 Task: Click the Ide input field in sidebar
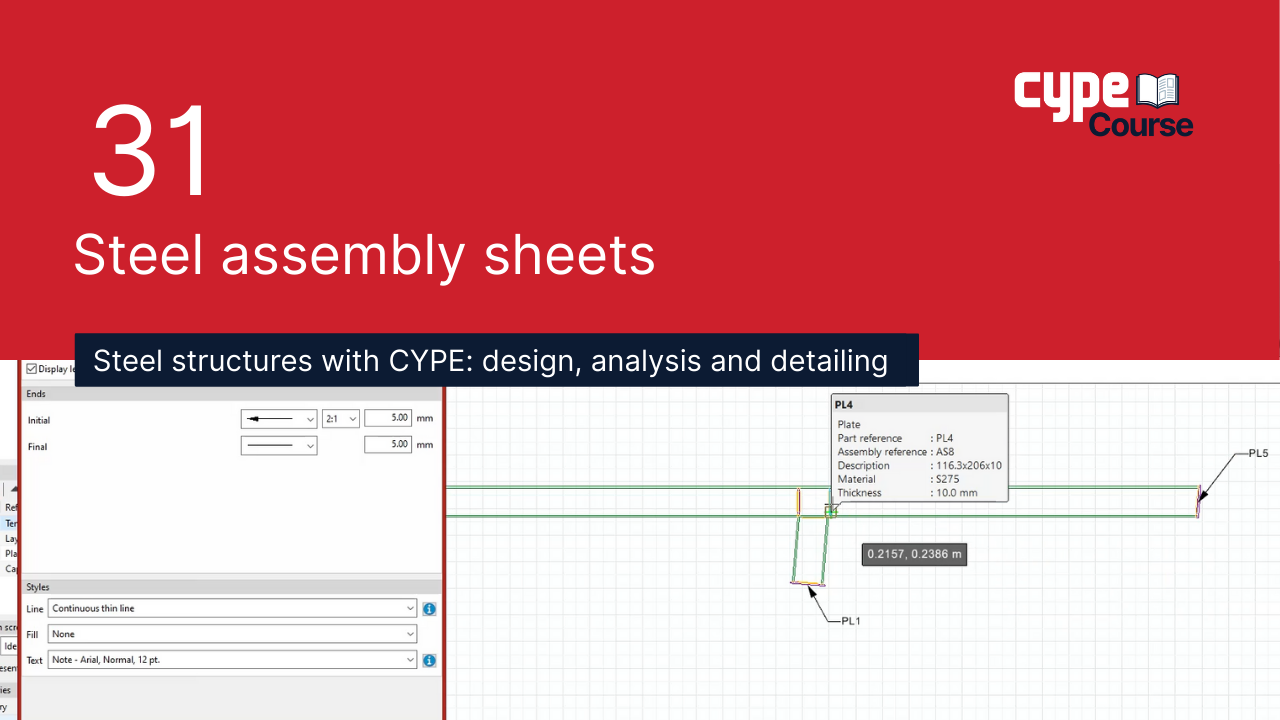click(10, 646)
